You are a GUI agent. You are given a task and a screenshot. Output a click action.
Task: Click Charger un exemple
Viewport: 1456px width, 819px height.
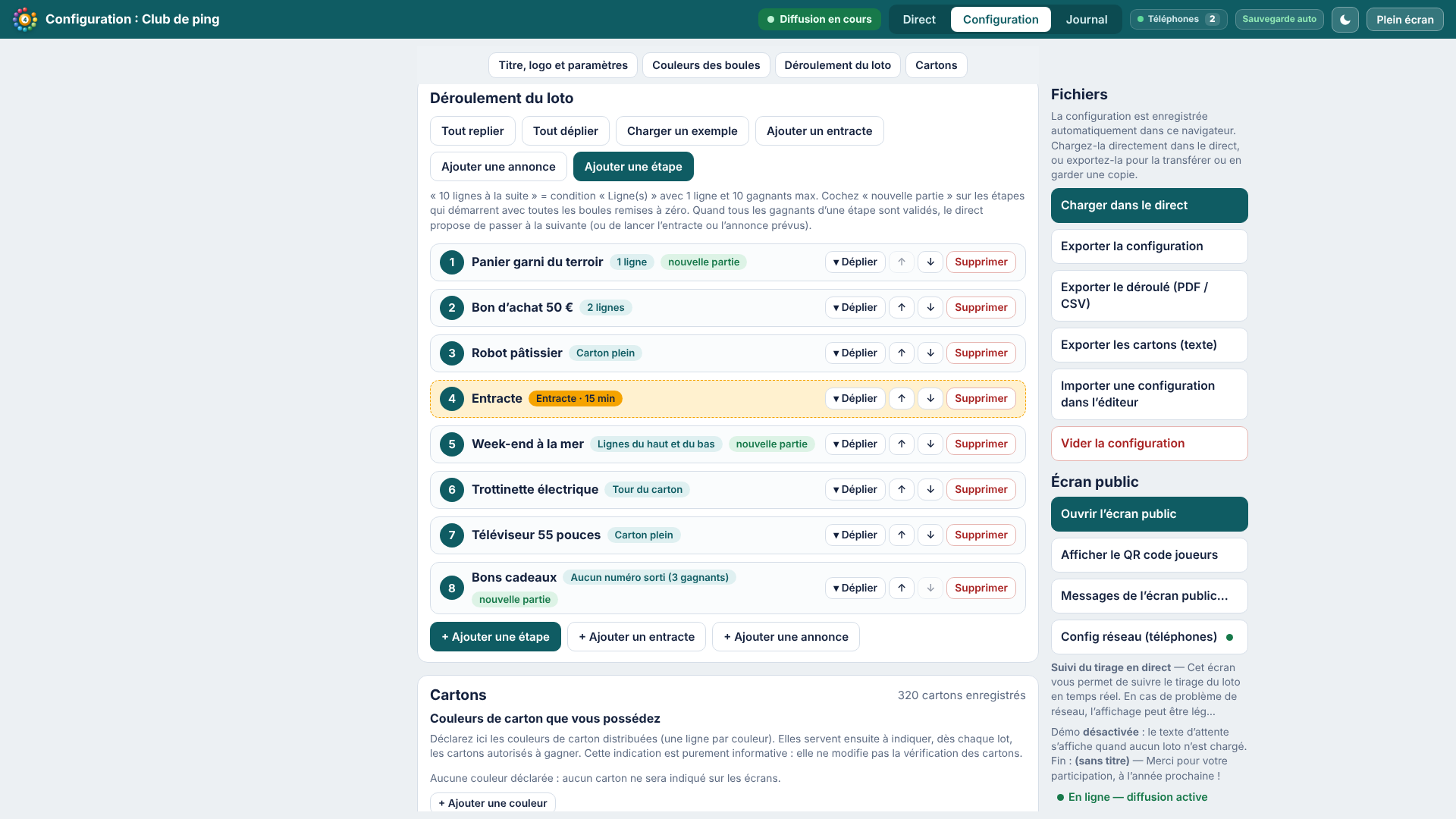[682, 131]
